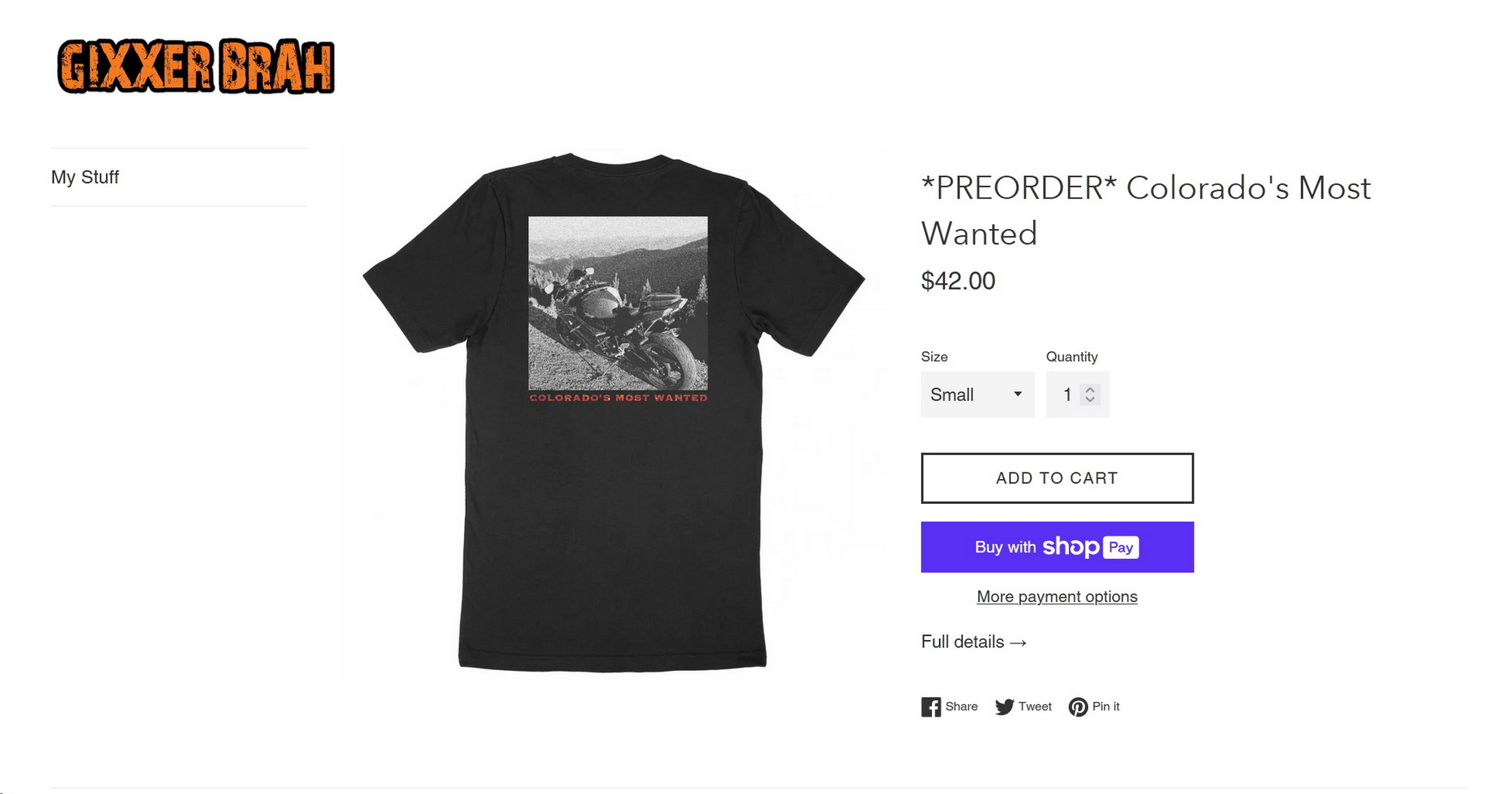Open the Full details link
The width and height of the screenshot is (1512, 794).
(x=974, y=642)
